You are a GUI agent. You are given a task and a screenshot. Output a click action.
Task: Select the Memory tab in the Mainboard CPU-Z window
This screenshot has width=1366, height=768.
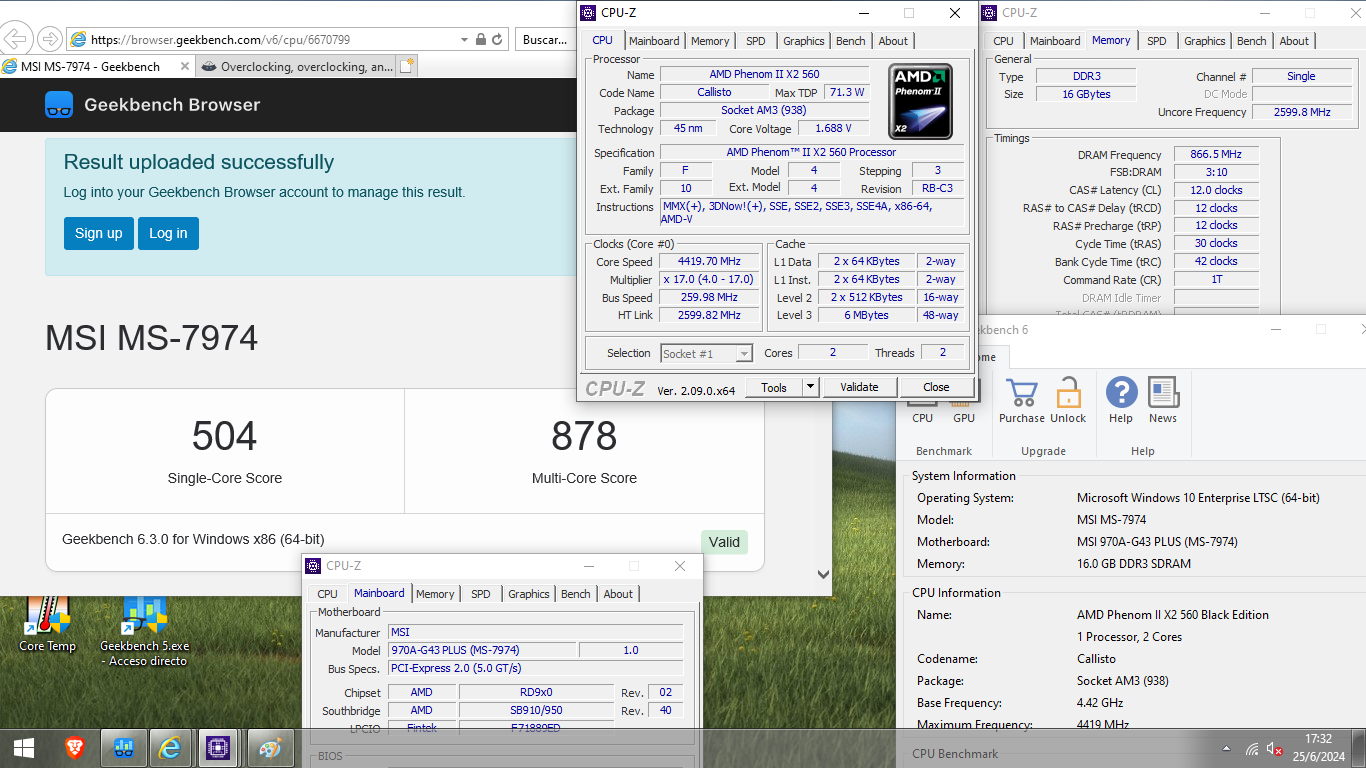(x=435, y=594)
